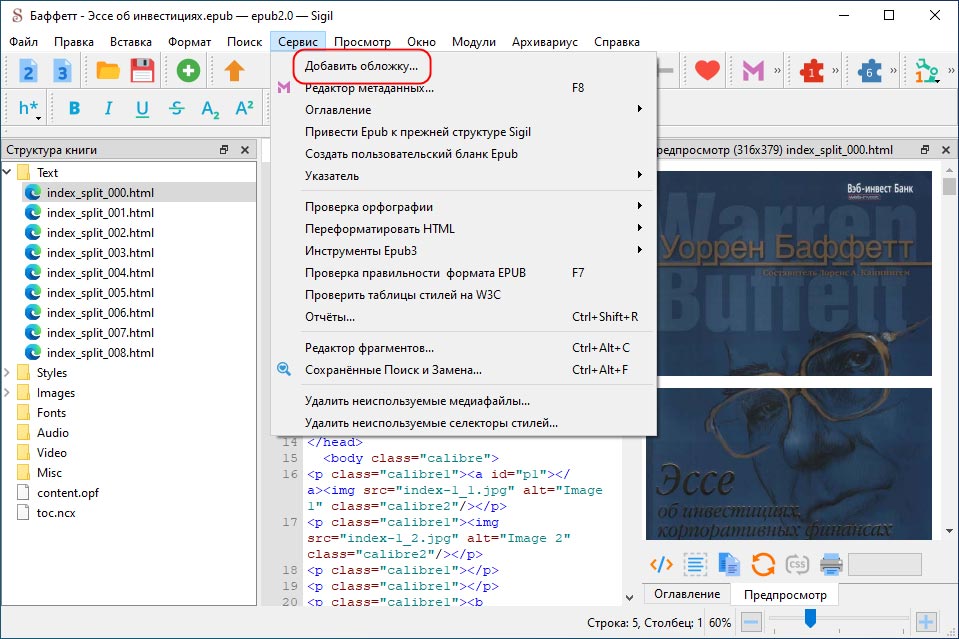Click the zoom slider handle
Screen dimensions: 959x639
point(810,618)
